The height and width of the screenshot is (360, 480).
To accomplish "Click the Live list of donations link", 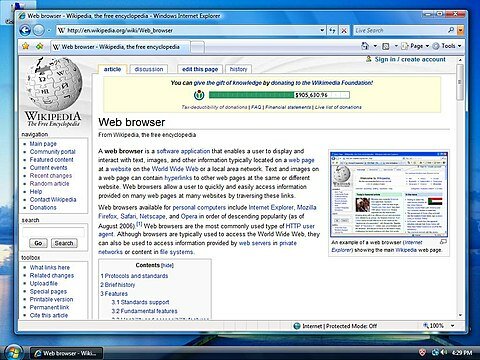I will pyautogui.click(x=338, y=107).
